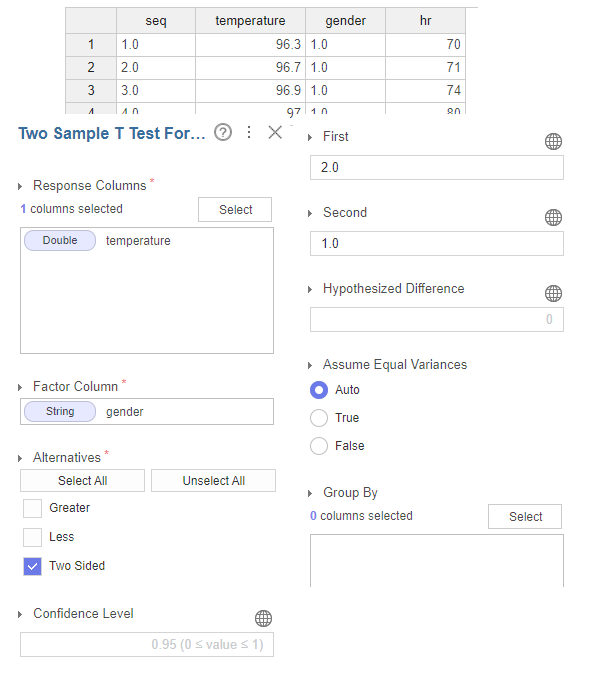Collapse the Second section

(310, 214)
